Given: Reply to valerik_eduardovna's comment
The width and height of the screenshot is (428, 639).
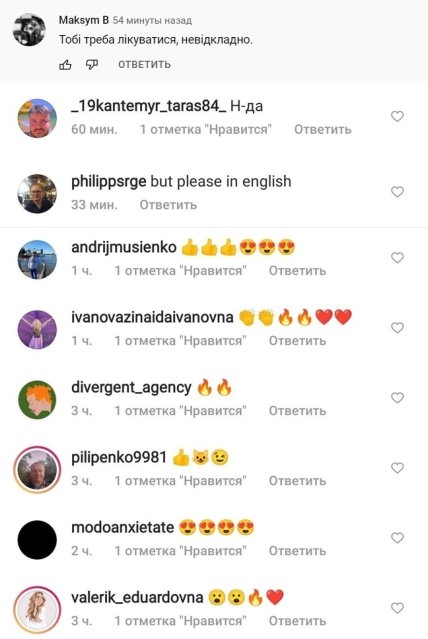Looking at the screenshot, I should click(x=298, y=621).
